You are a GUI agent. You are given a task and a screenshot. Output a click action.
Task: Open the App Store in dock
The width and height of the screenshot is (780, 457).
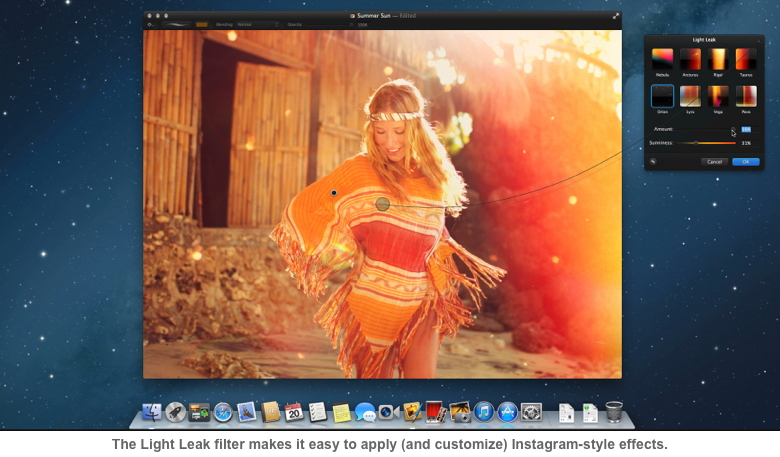click(507, 412)
